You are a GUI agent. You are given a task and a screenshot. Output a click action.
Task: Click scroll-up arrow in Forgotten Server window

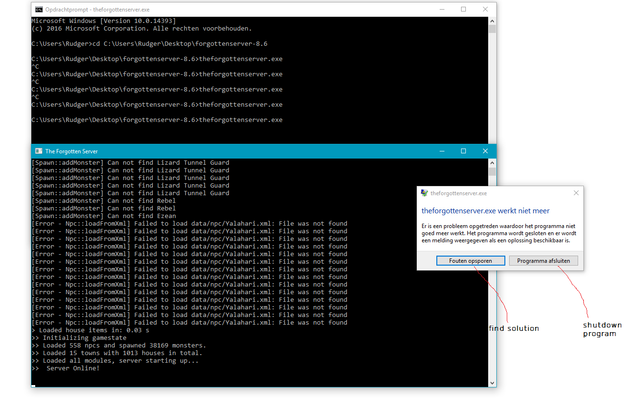[x=492, y=163]
